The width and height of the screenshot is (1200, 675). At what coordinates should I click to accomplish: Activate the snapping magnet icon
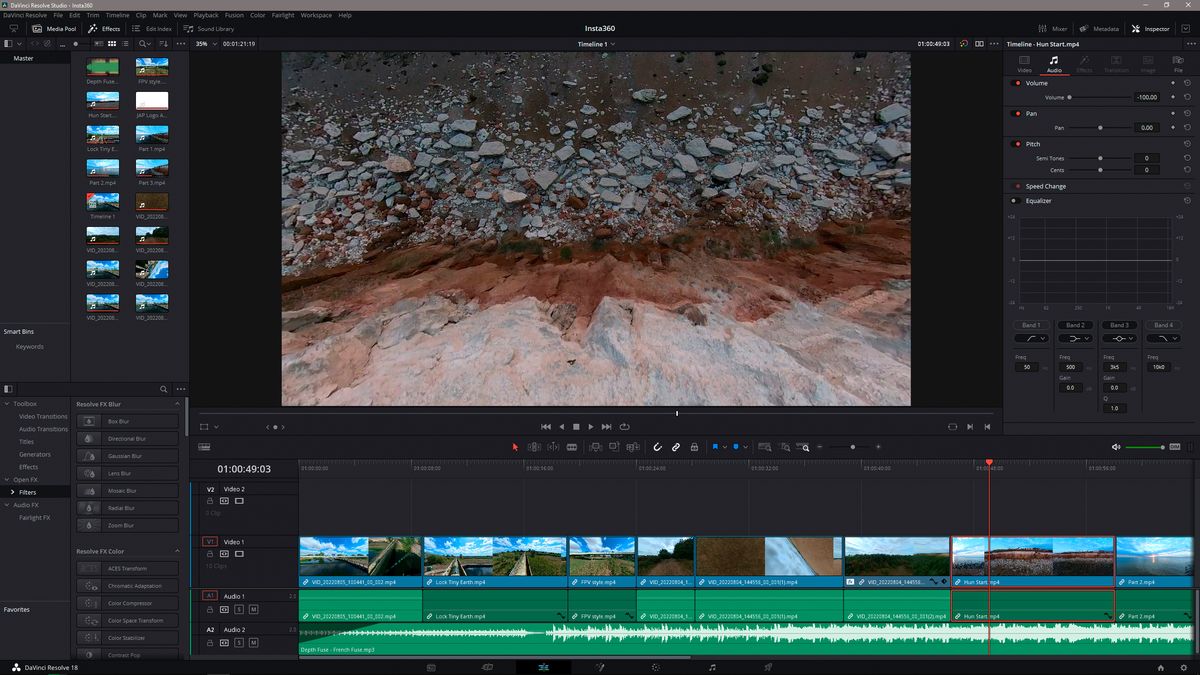pyautogui.click(x=657, y=447)
